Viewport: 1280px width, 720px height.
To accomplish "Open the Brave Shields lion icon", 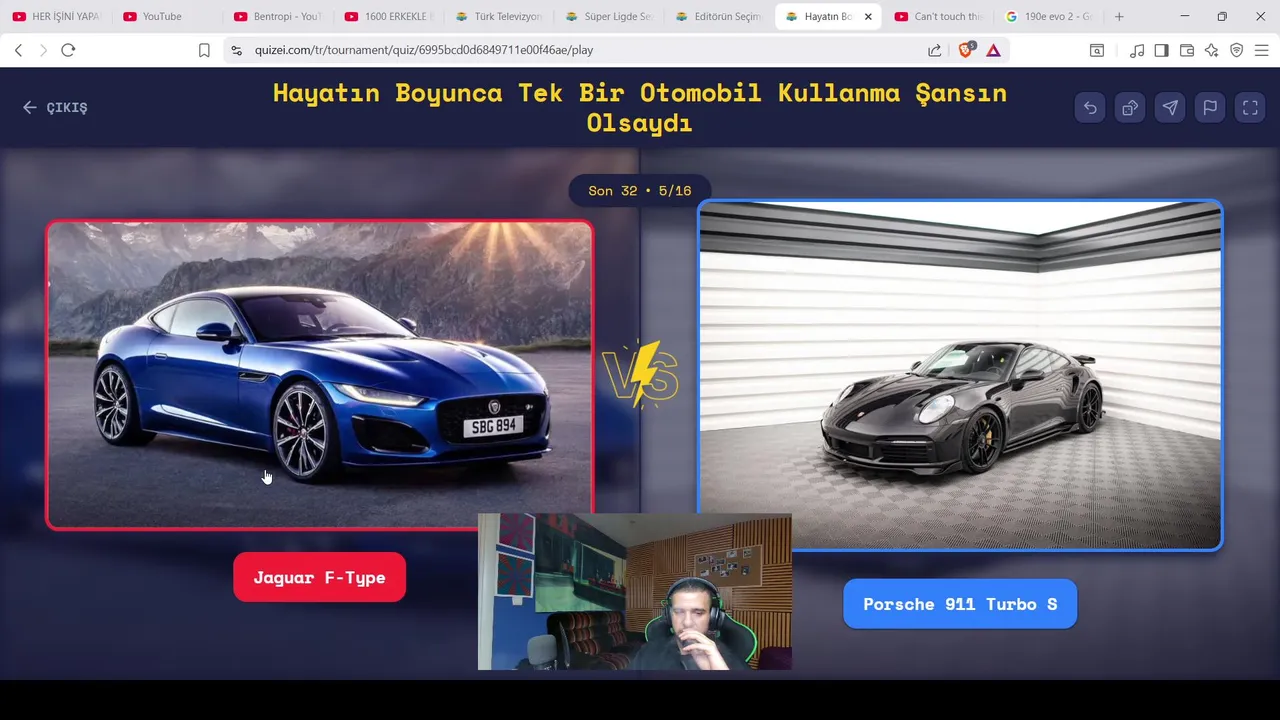I will pyautogui.click(x=965, y=50).
